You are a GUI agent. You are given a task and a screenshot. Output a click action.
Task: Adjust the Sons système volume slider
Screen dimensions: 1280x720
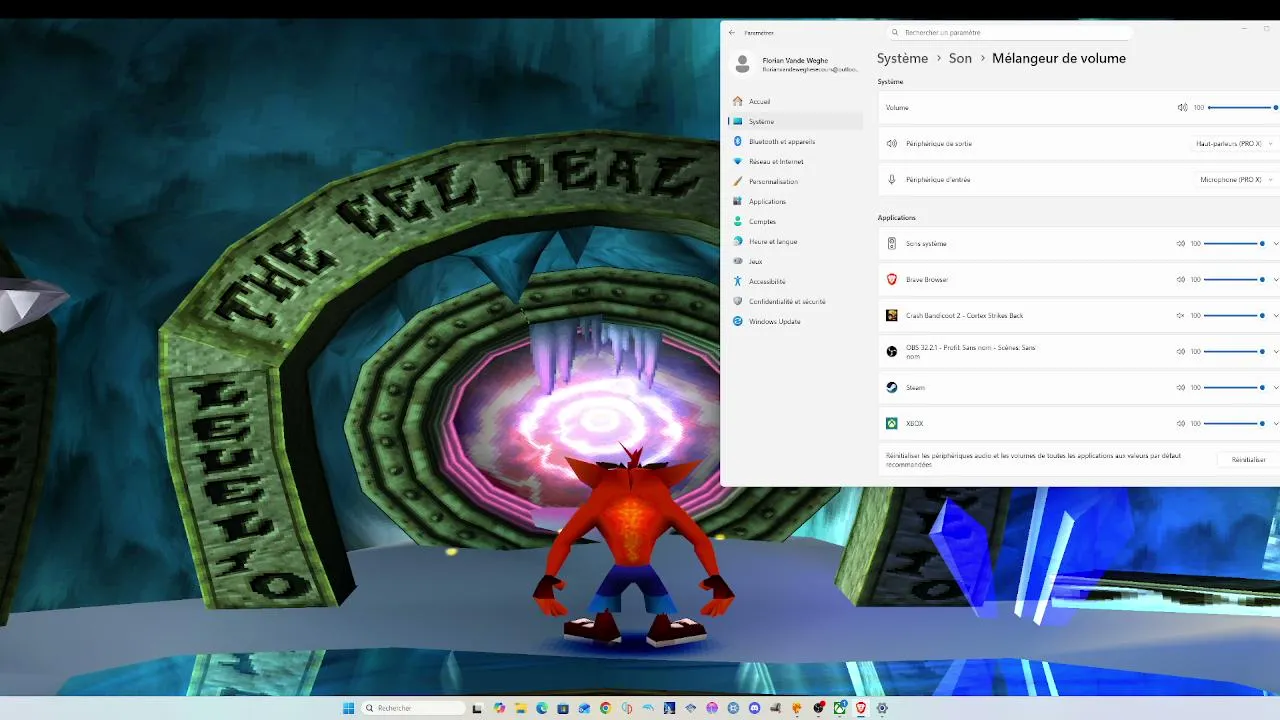pyautogui.click(x=1235, y=243)
